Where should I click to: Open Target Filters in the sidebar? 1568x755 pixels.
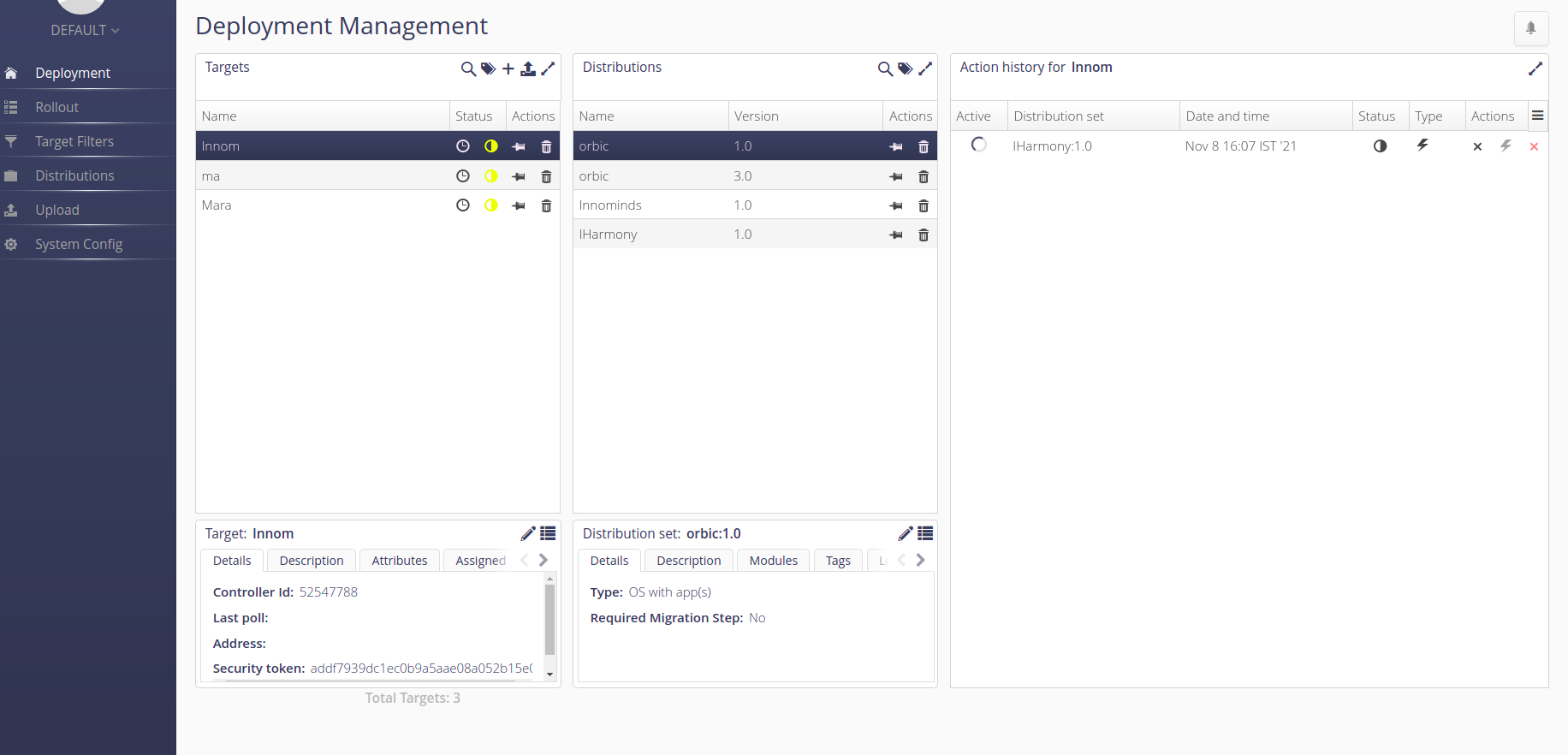87,141
